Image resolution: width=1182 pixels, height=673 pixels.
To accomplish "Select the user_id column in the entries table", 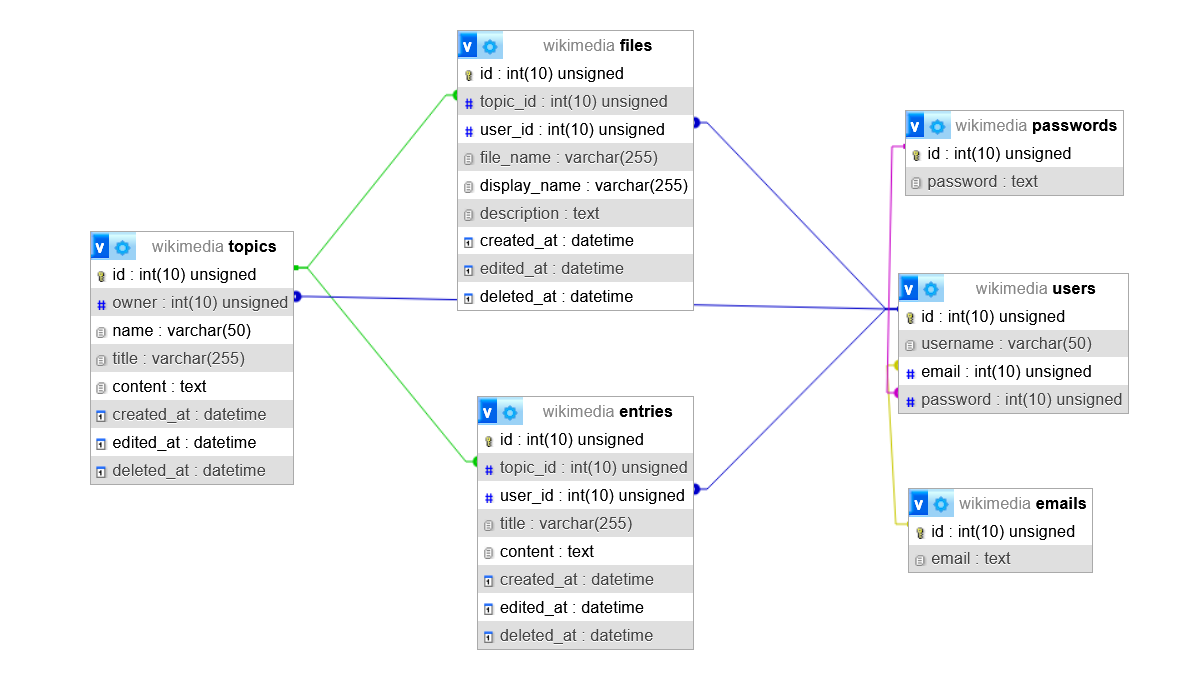I will (591, 495).
